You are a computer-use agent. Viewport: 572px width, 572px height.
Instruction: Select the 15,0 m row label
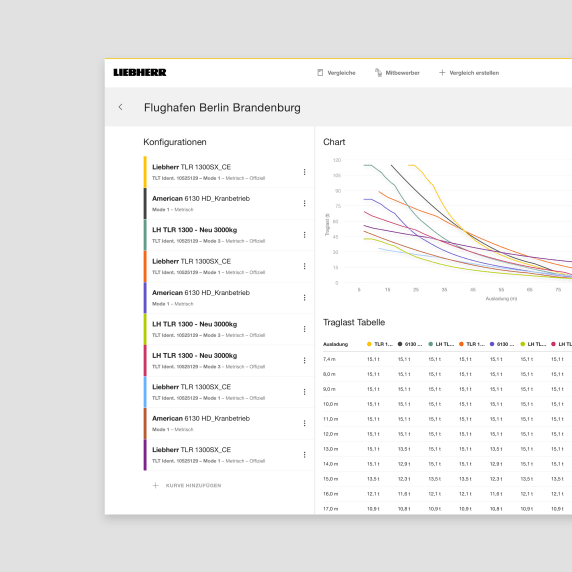(x=331, y=479)
